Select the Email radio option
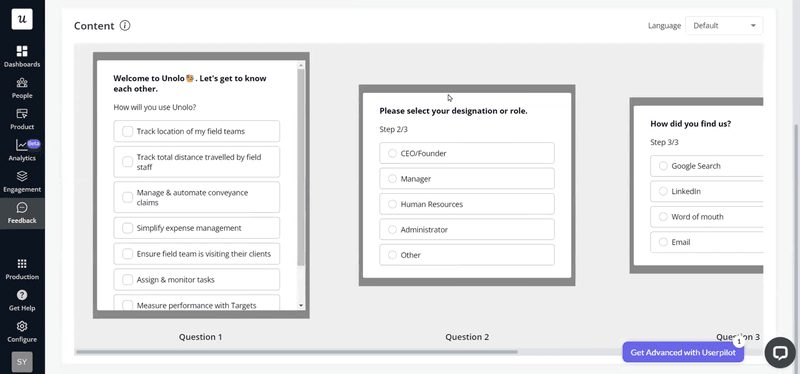Viewport: 800px width, 374px height. (663, 242)
